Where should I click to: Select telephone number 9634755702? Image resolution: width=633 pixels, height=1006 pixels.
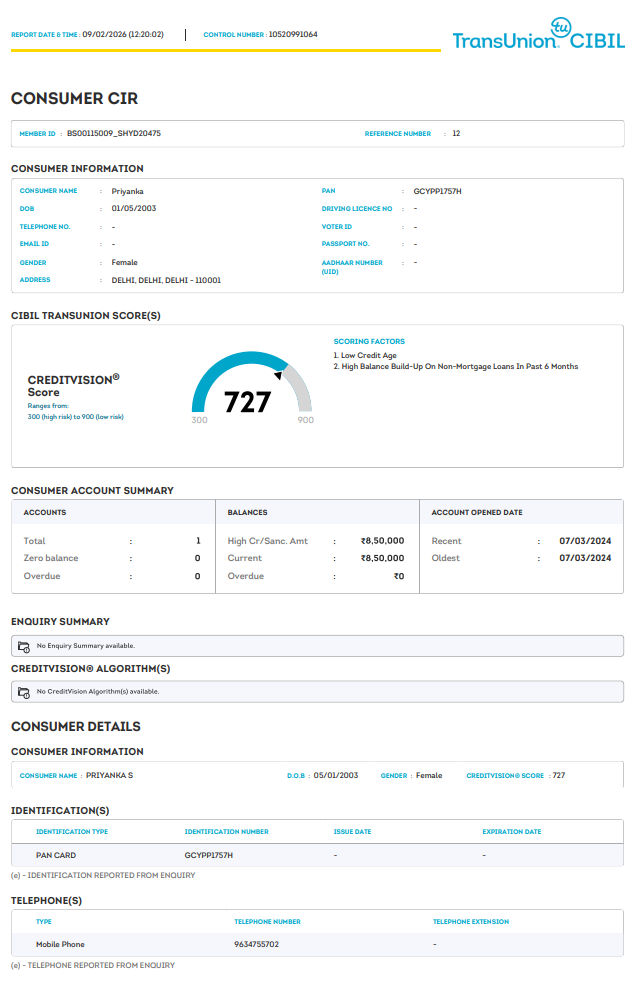[x=257, y=944]
